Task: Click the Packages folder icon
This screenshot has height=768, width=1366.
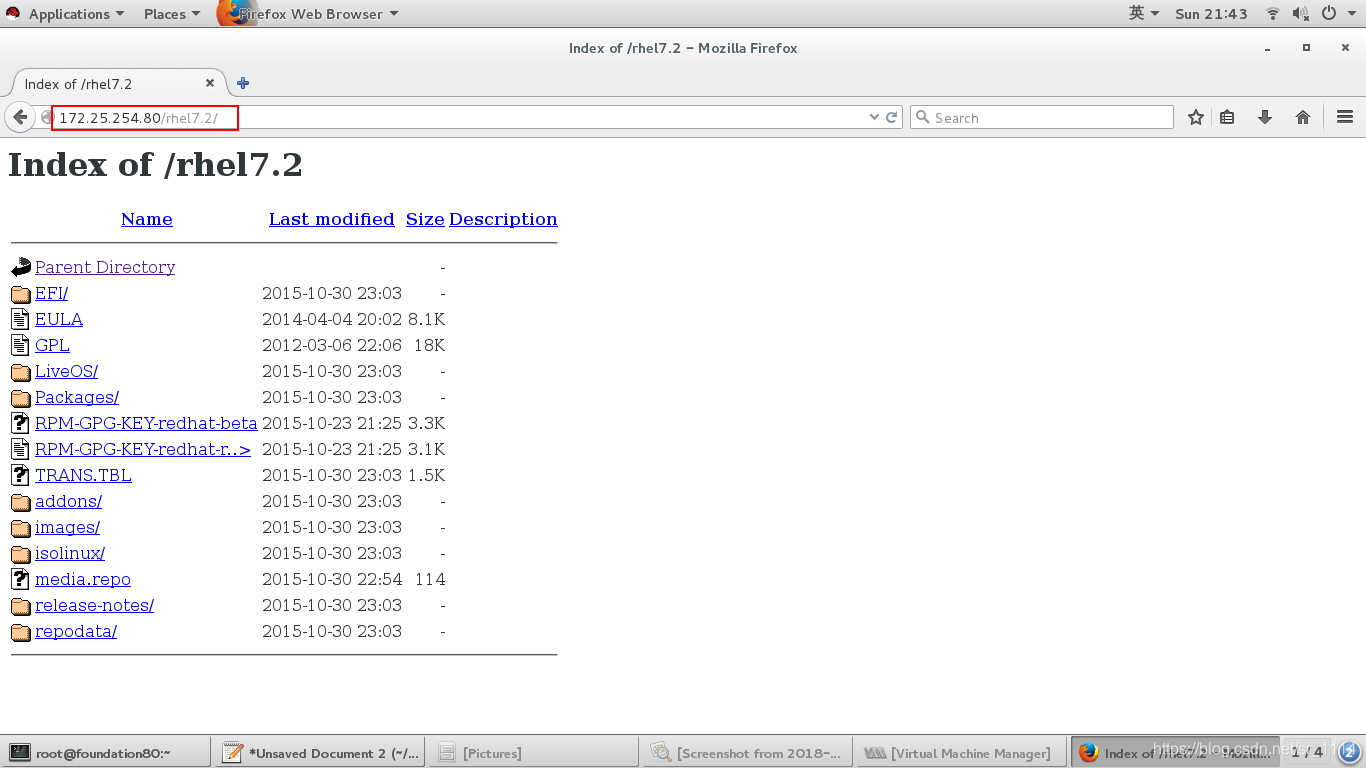Action: pyautogui.click(x=21, y=398)
